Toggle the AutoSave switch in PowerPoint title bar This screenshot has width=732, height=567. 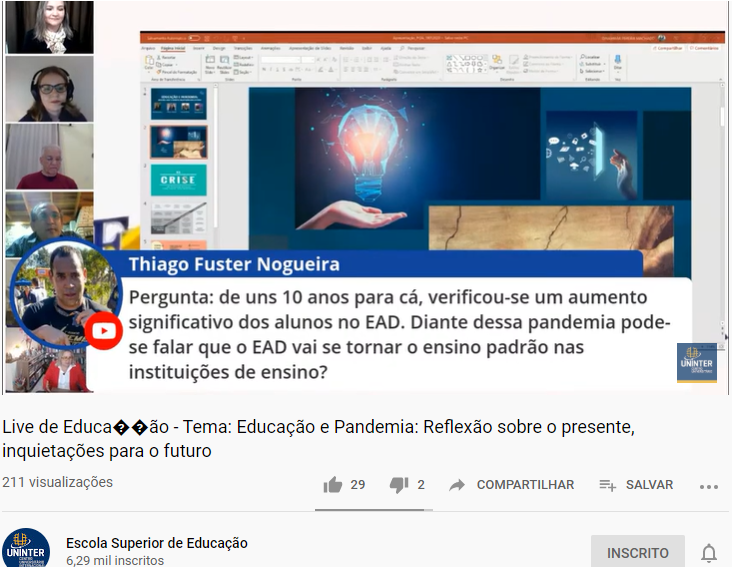click(x=191, y=38)
